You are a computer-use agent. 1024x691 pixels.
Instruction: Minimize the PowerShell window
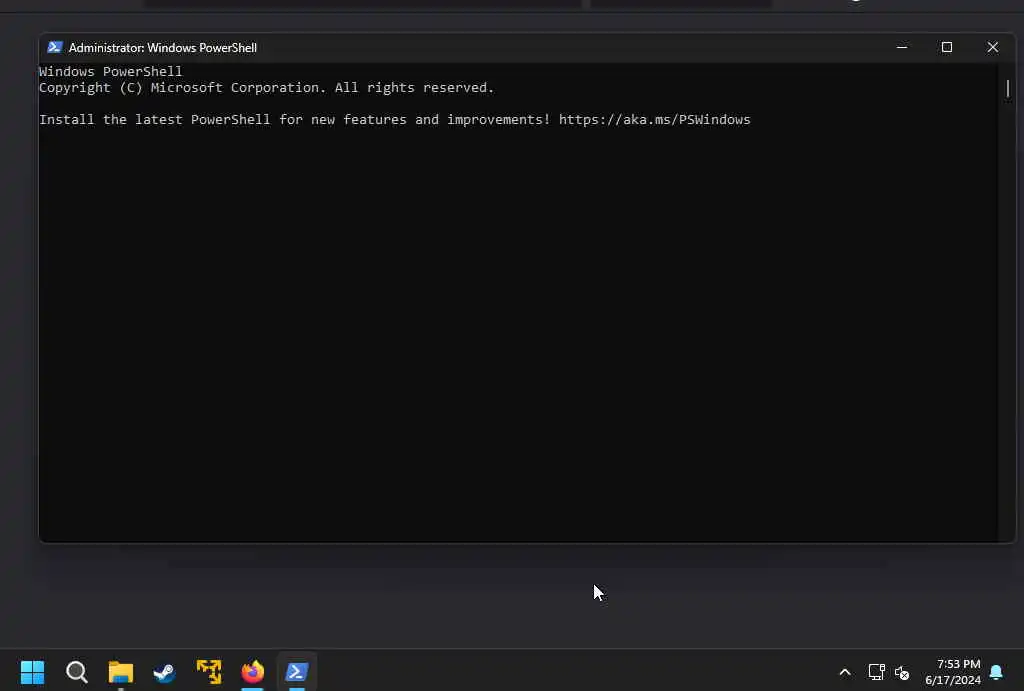click(x=902, y=47)
